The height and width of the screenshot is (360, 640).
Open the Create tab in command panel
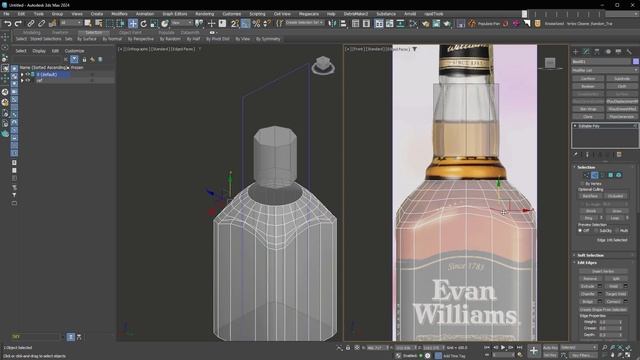pyautogui.click(x=576, y=51)
